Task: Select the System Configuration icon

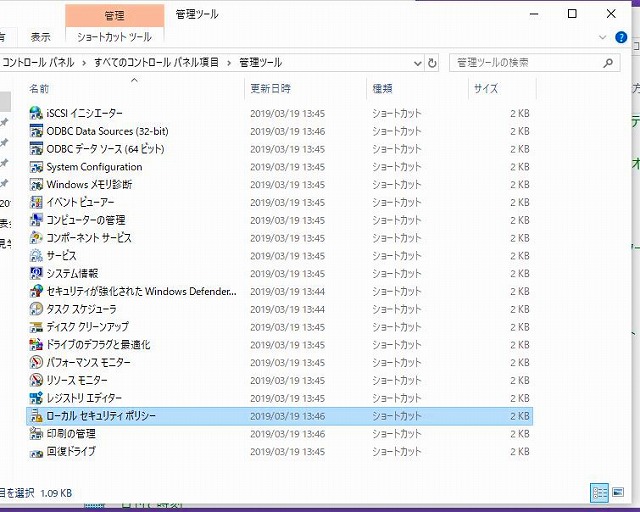Action: 36,167
